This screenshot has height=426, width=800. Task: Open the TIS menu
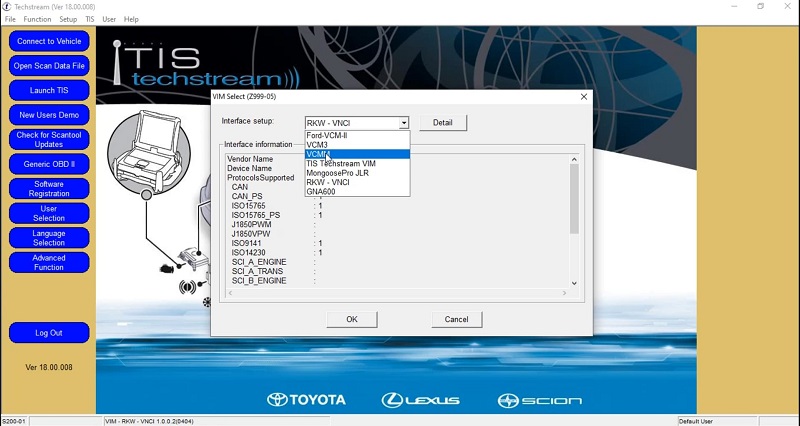coord(90,19)
